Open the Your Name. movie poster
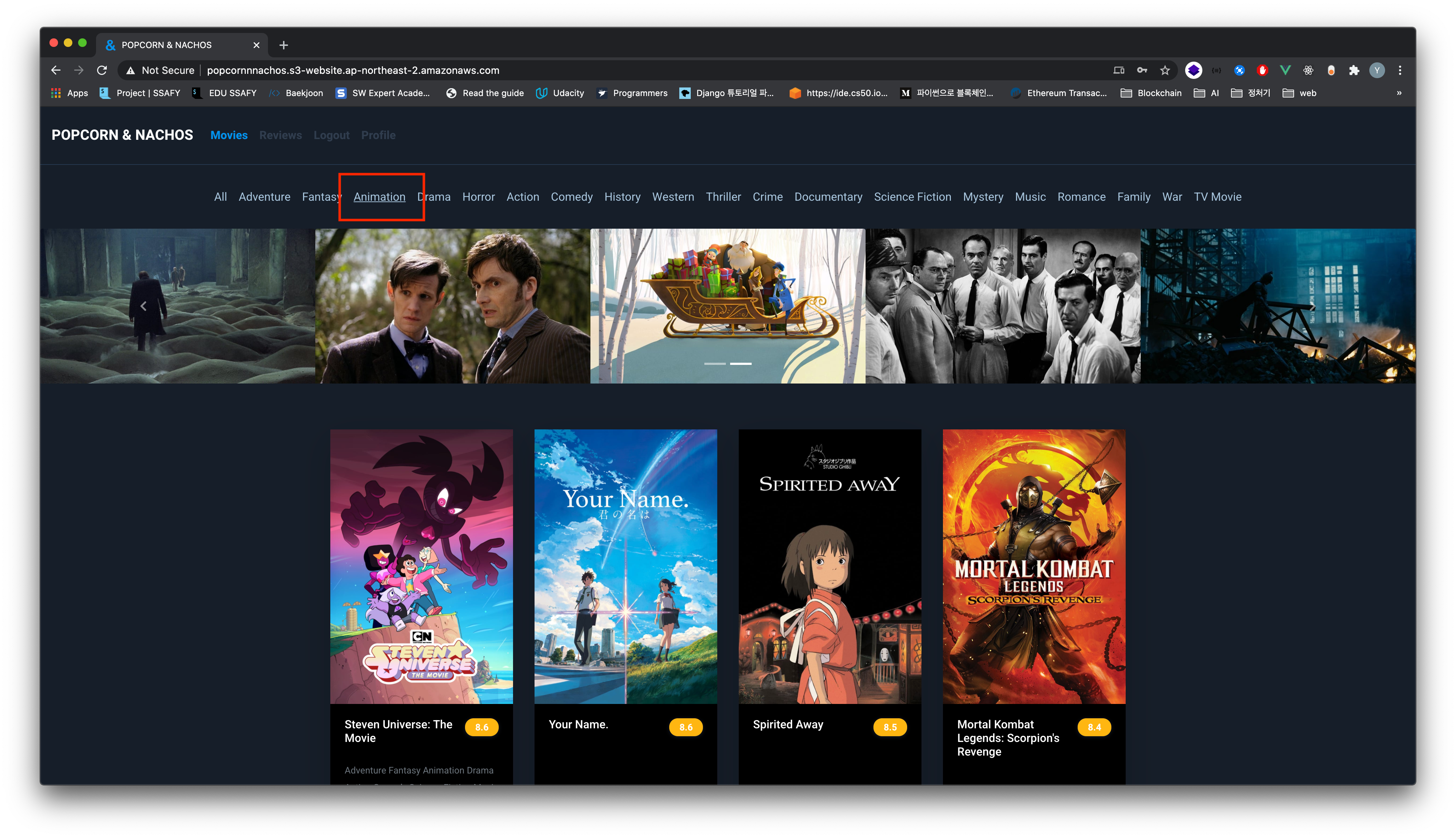 625,566
